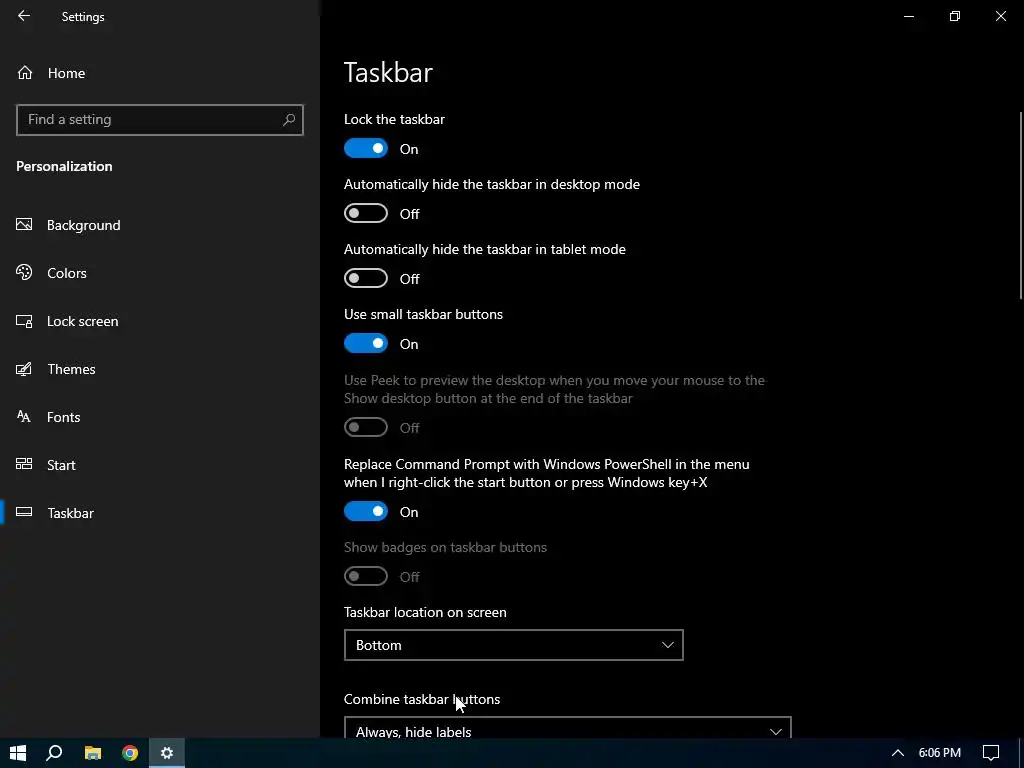Click in the Find a setting box
The width and height of the screenshot is (1024, 768).
pyautogui.click(x=159, y=120)
